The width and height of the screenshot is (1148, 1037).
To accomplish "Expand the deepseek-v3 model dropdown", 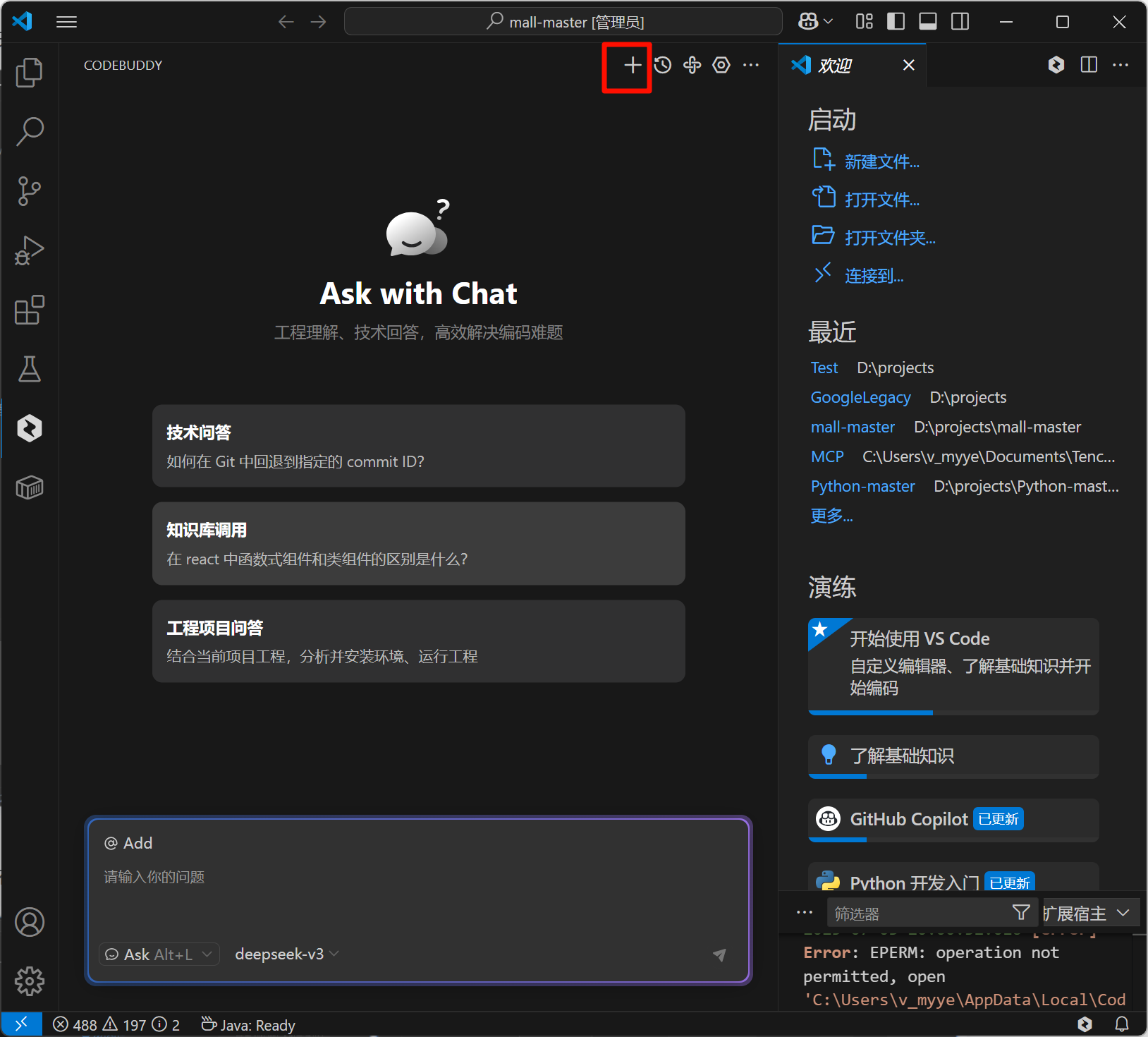I will click(x=286, y=954).
